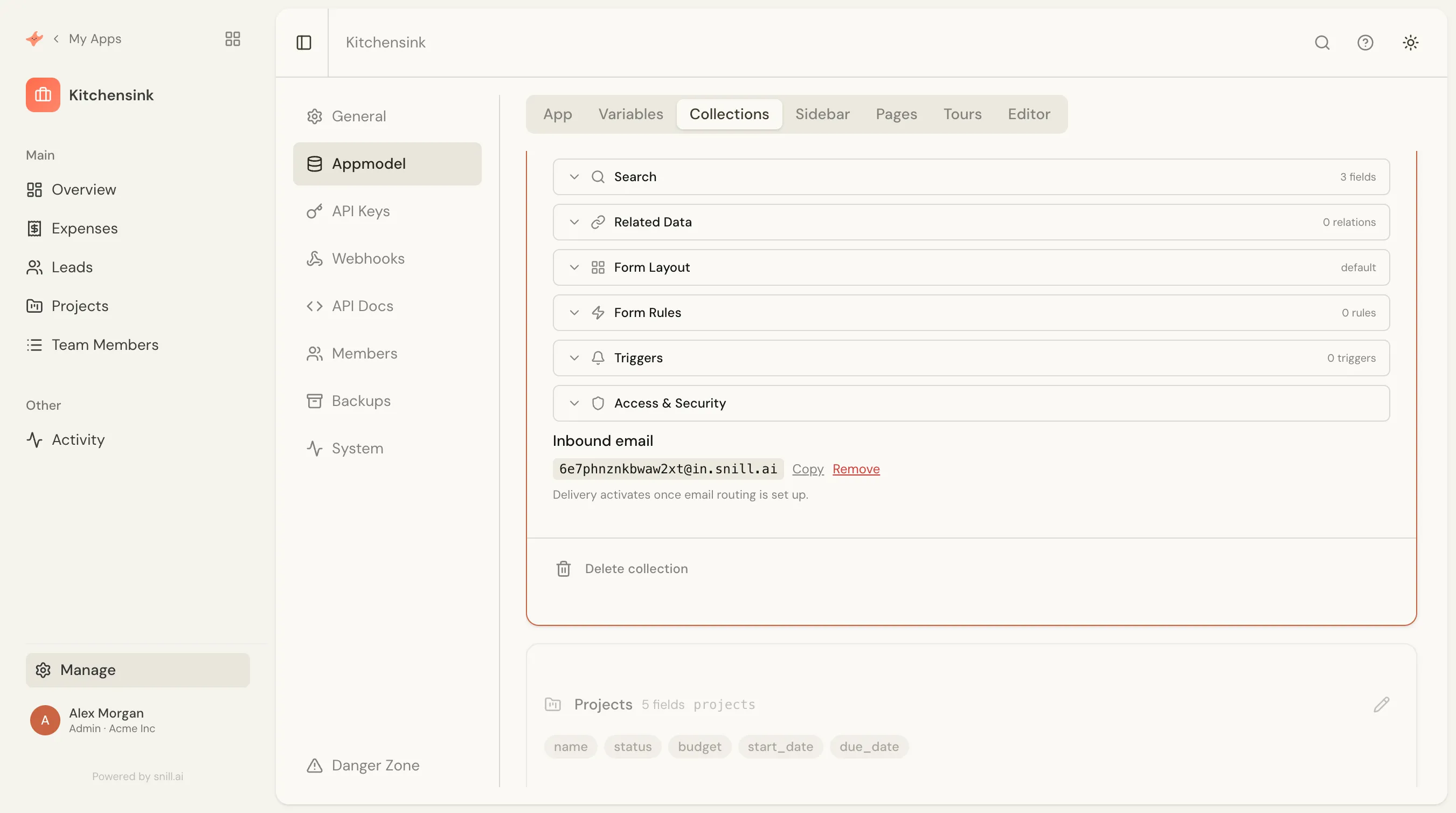
Task: Click the help question mark icon
Action: click(x=1365, y=43)
